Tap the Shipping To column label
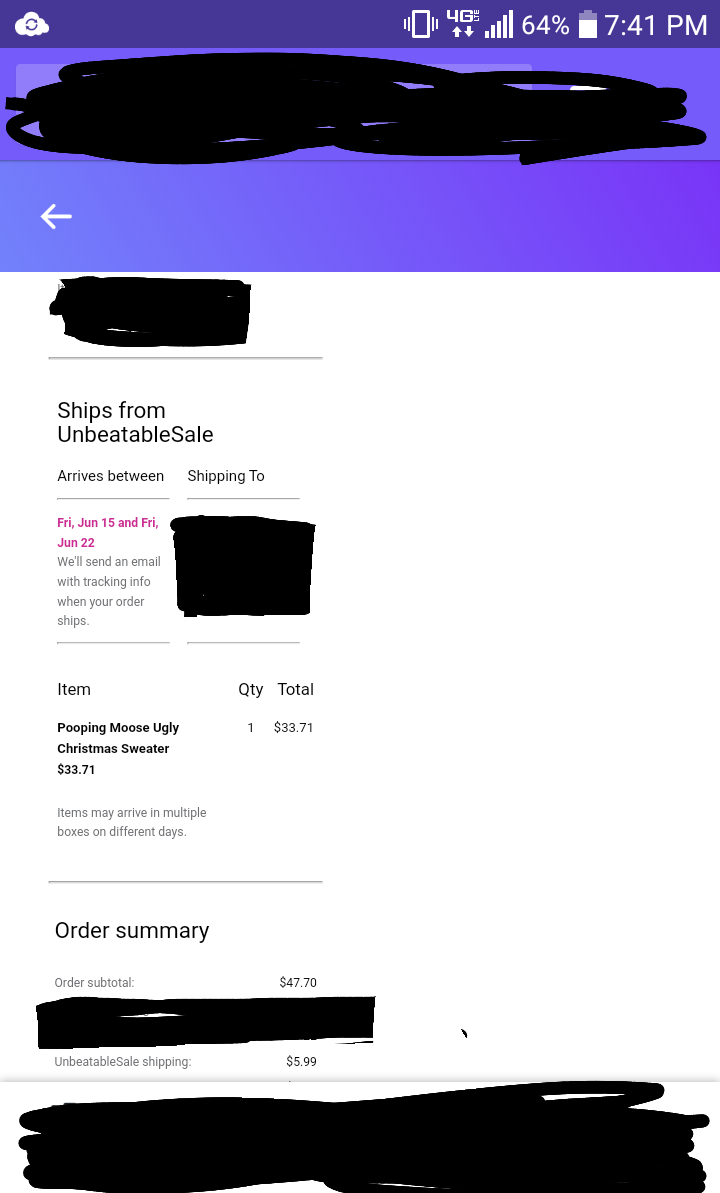The image size is (720, 1193). pos(226,476)
